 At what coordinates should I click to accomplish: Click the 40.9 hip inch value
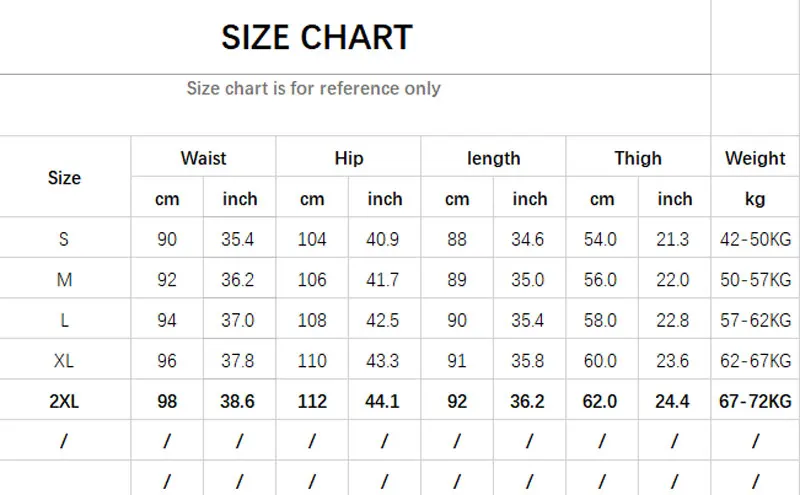coord(385,239)
